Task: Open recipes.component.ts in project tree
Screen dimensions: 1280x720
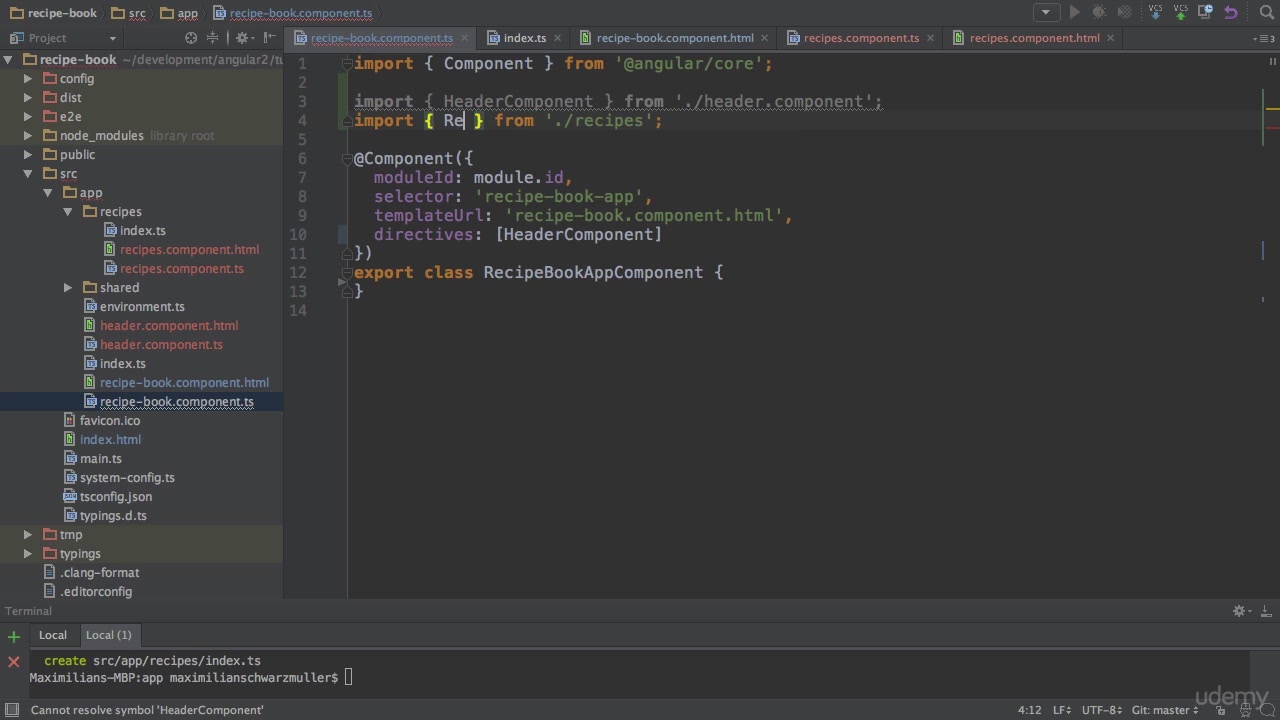Action: 181,269
